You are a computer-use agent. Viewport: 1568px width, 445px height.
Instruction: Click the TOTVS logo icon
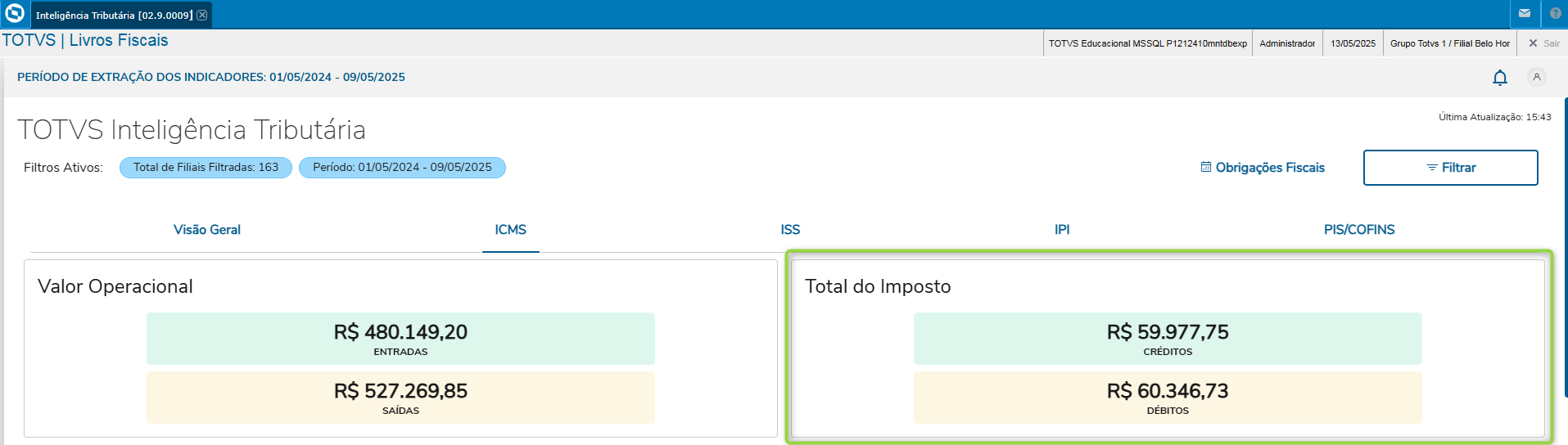click(15, 14)
